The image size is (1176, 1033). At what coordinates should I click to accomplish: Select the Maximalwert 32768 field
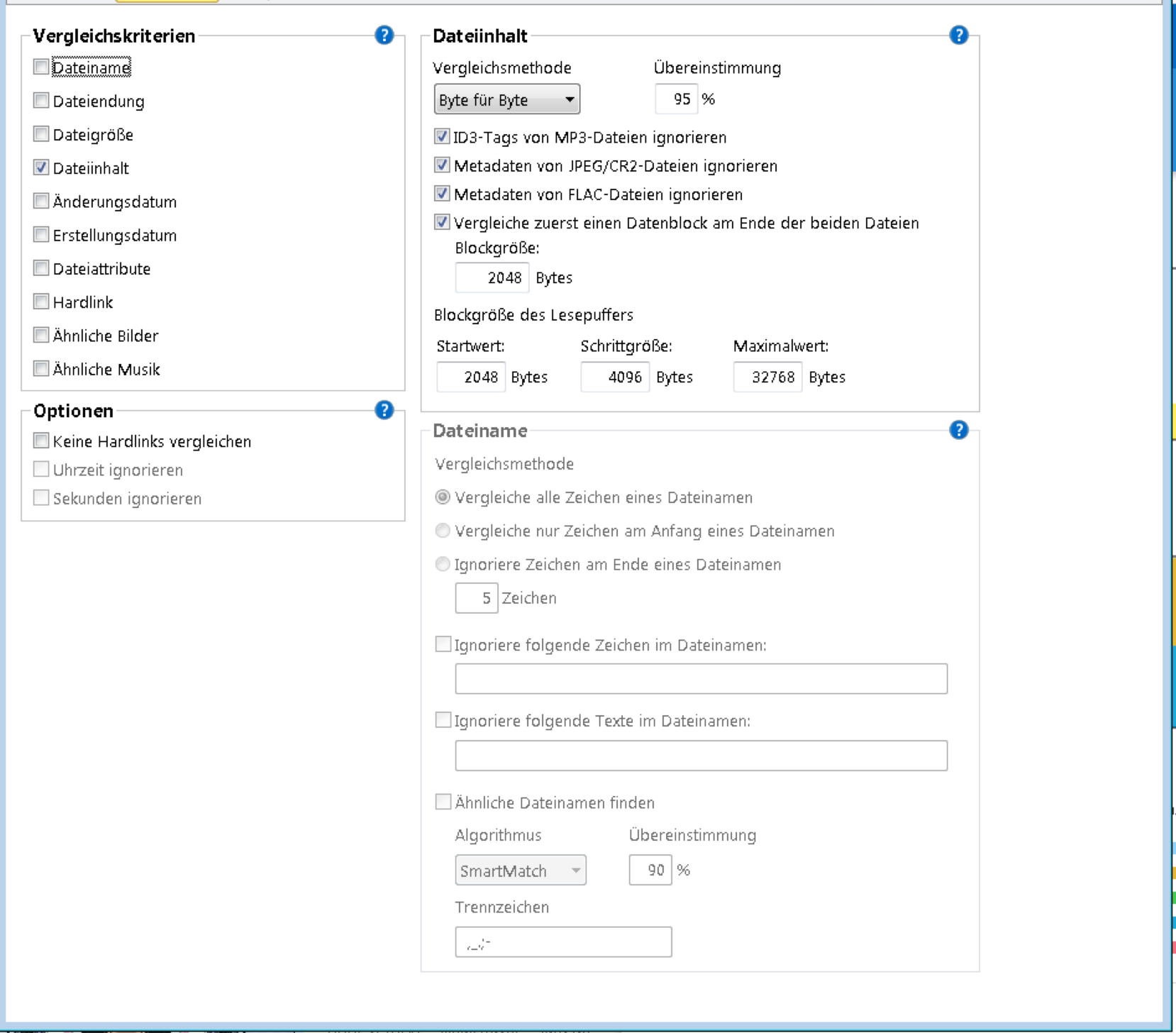(767, 377)
